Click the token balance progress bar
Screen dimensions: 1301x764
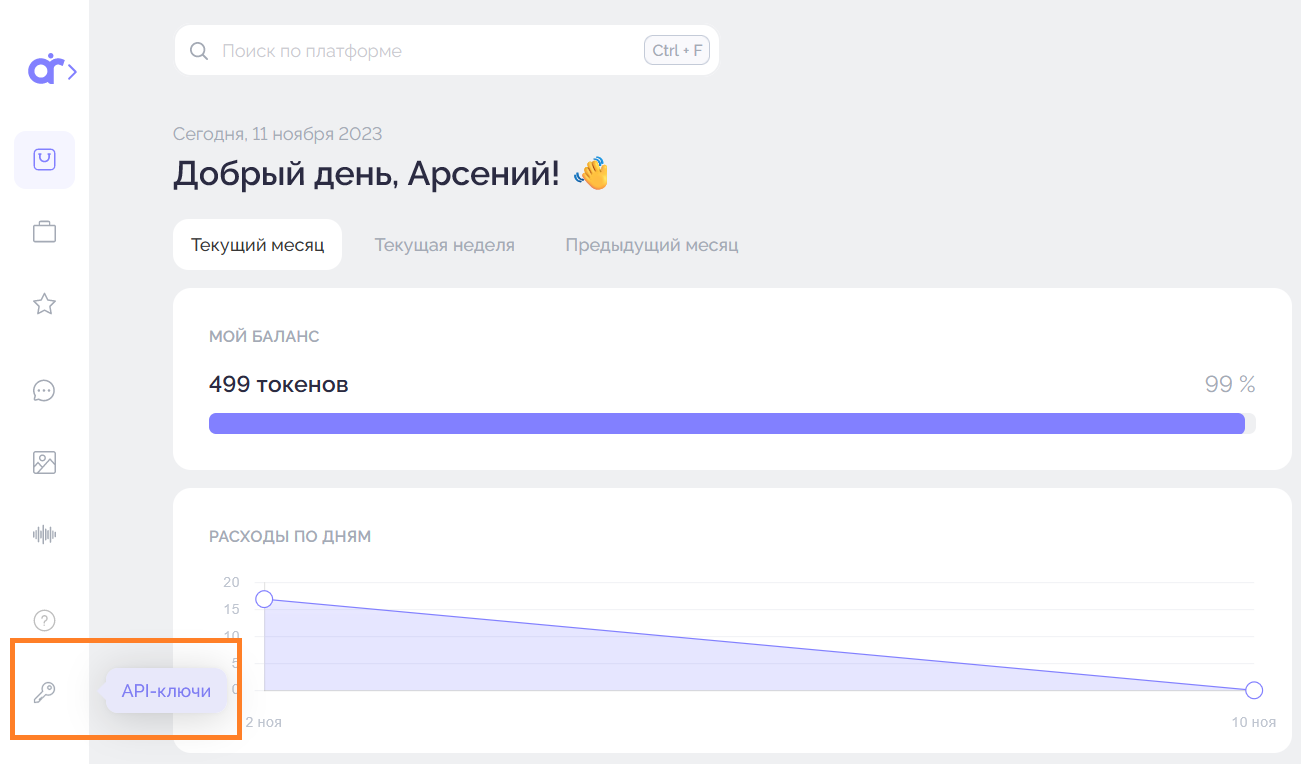732,423
